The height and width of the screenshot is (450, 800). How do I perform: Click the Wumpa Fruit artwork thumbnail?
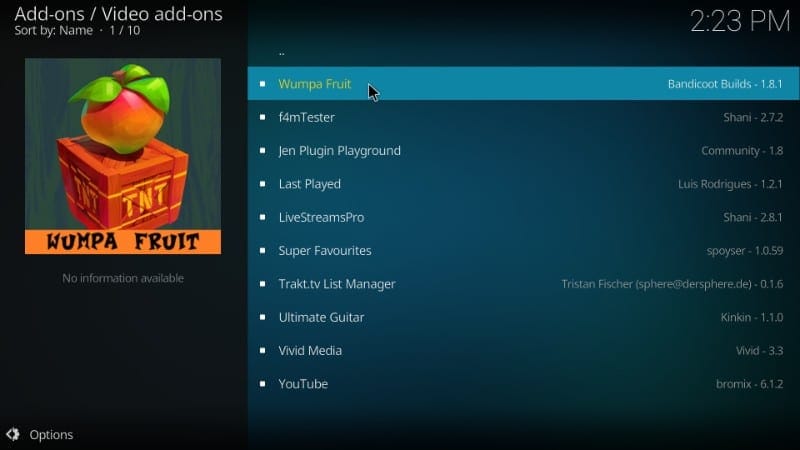[x=123, y=156]
